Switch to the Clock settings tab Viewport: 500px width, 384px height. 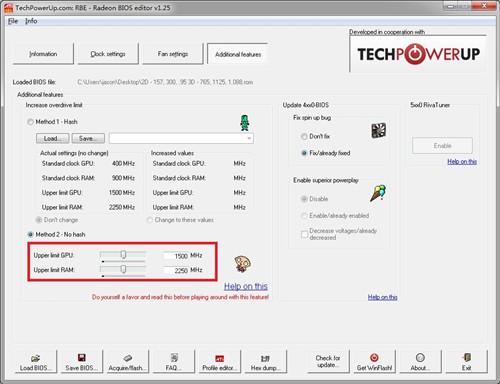tap(108, 54)
